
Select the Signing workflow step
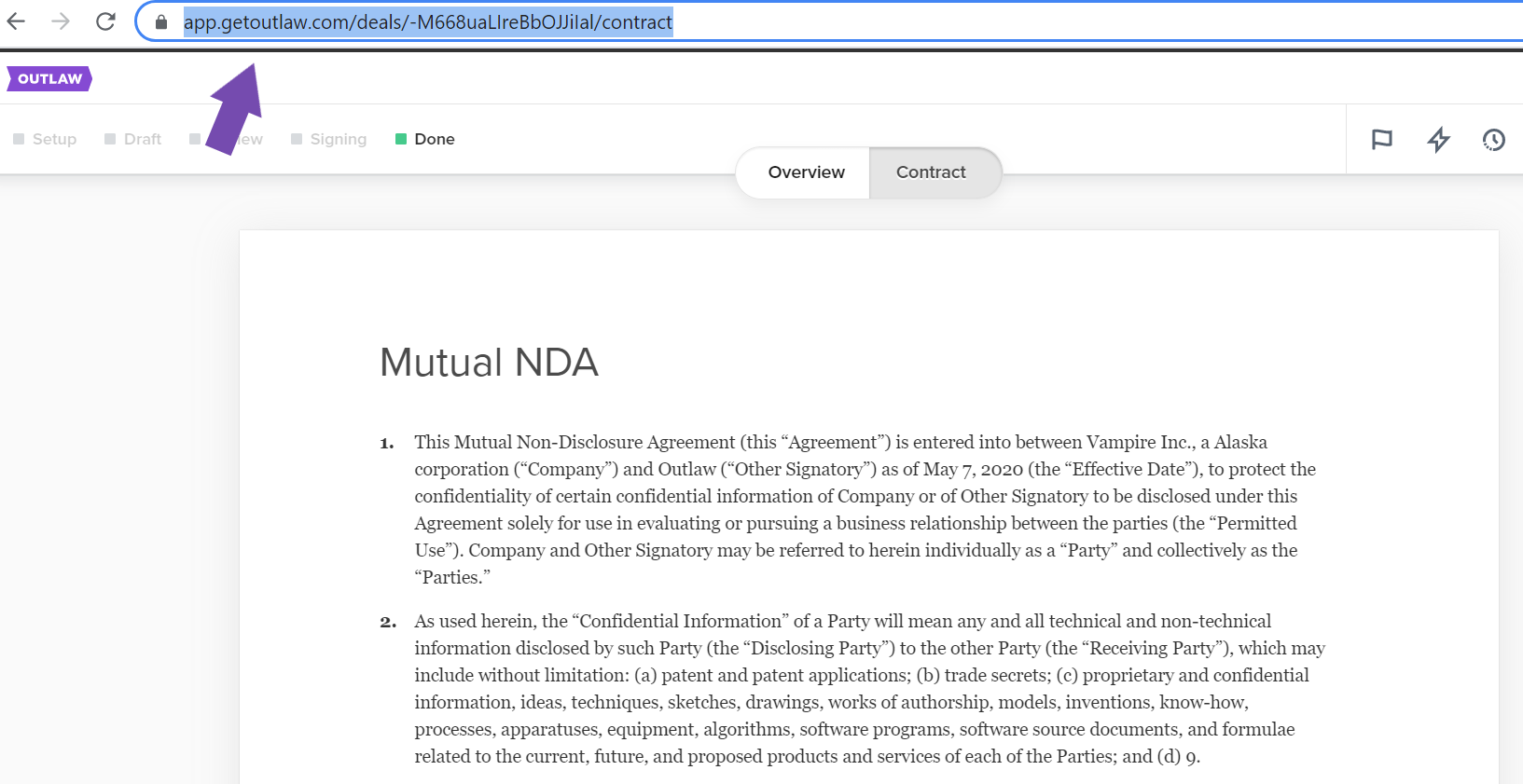click(x=328, y=139)
